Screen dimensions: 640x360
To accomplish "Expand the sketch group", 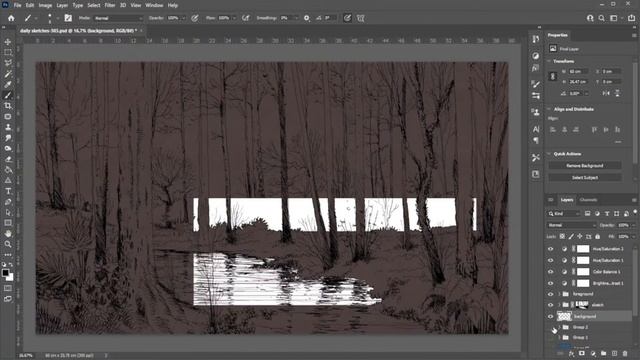I will tap(559, 305).
